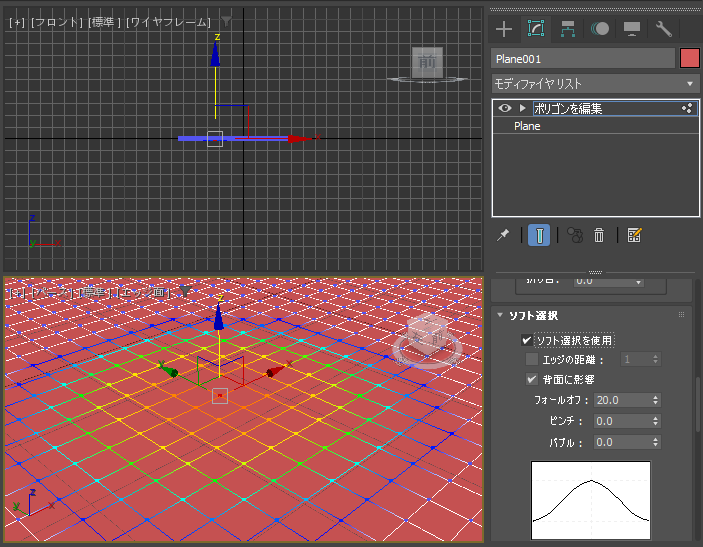Viewport: 703px width, 547px height.
Task: Open the Motion panel tab
Action: pos(599,29)
